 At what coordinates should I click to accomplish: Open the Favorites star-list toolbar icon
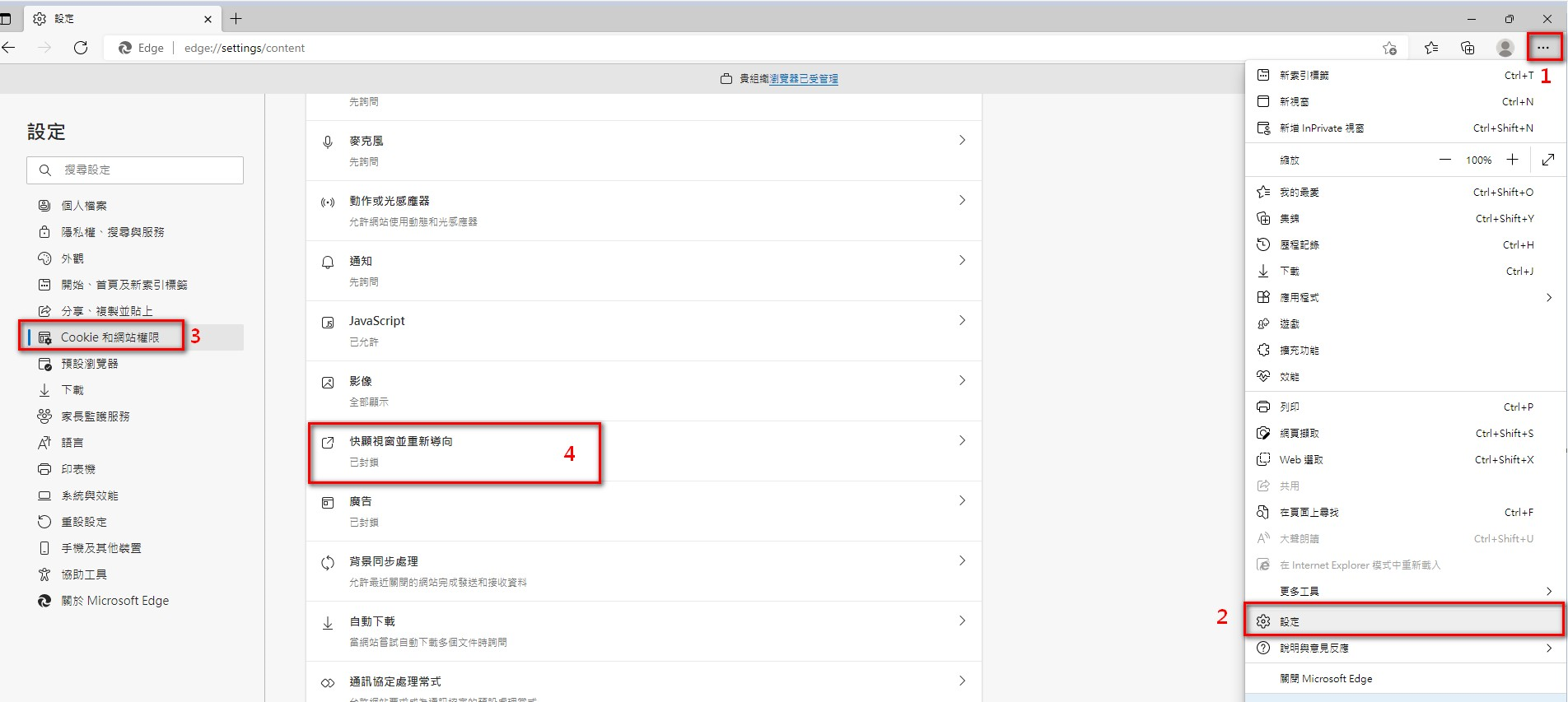(1431, 48)
